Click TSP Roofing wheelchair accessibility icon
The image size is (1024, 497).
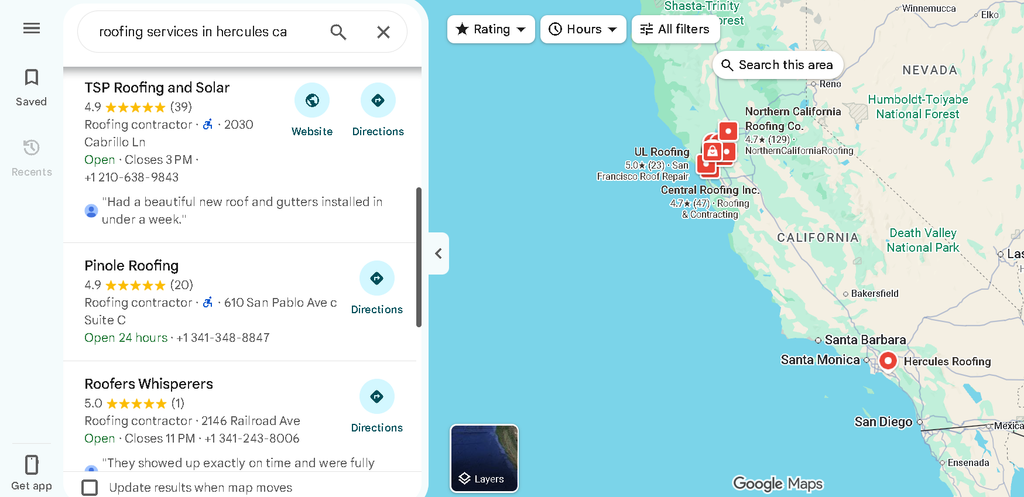[x=208, y=124]
